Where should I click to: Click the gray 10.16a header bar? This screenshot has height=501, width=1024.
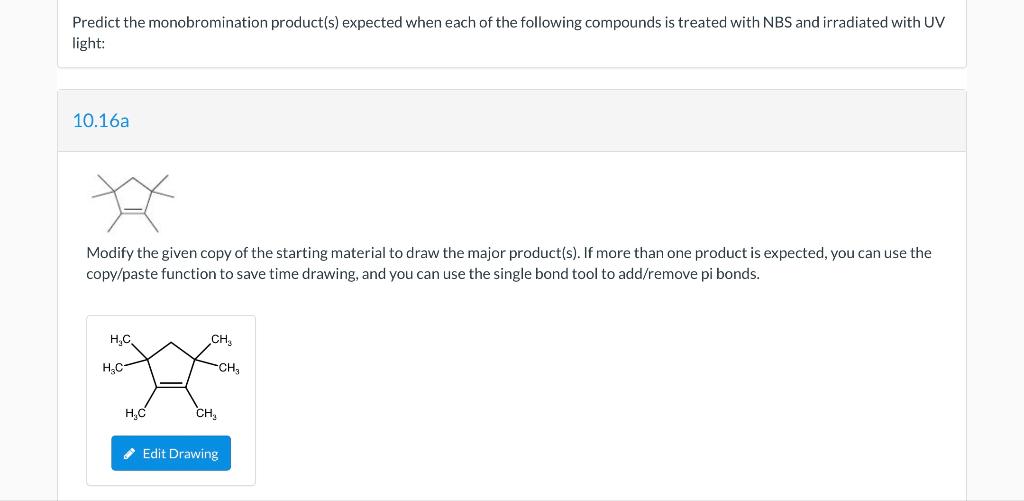[512, 121]
